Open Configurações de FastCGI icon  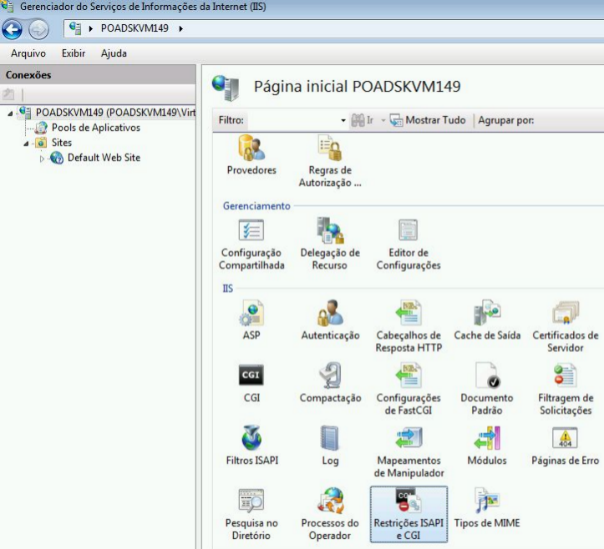408,375
